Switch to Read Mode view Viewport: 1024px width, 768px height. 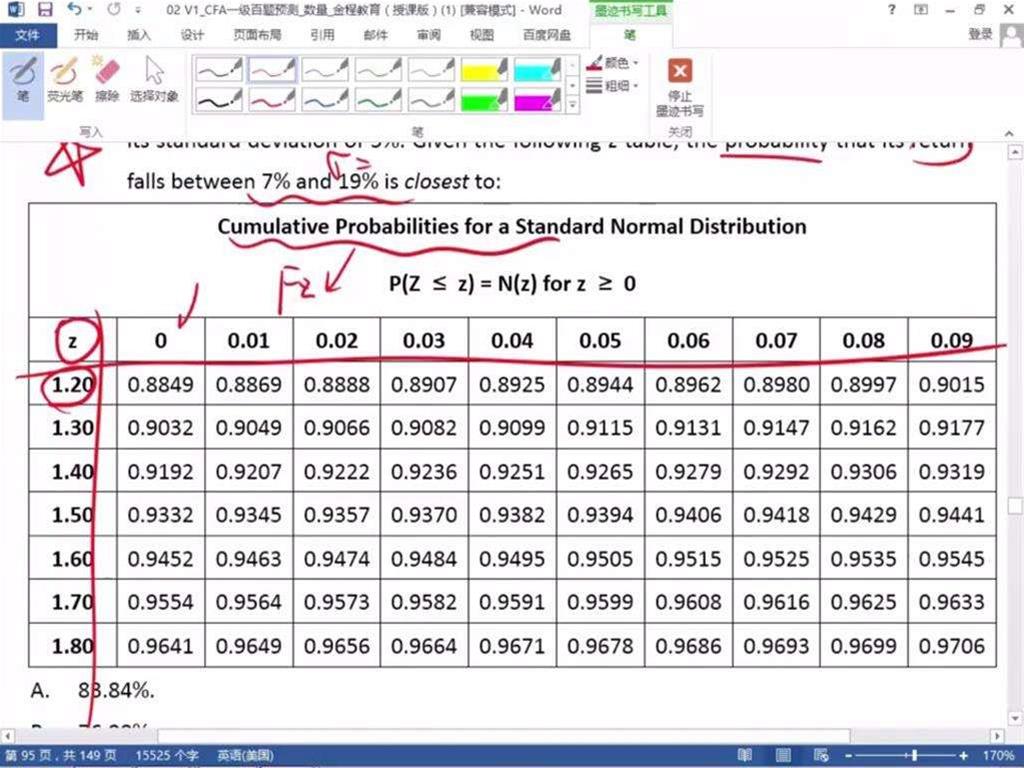[x=744, y=756]
